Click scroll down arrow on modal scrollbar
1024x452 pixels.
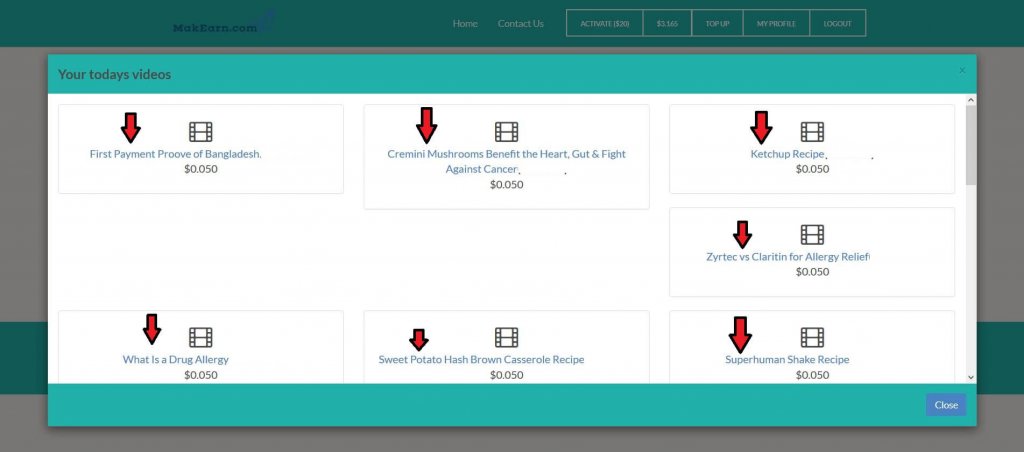970,377
